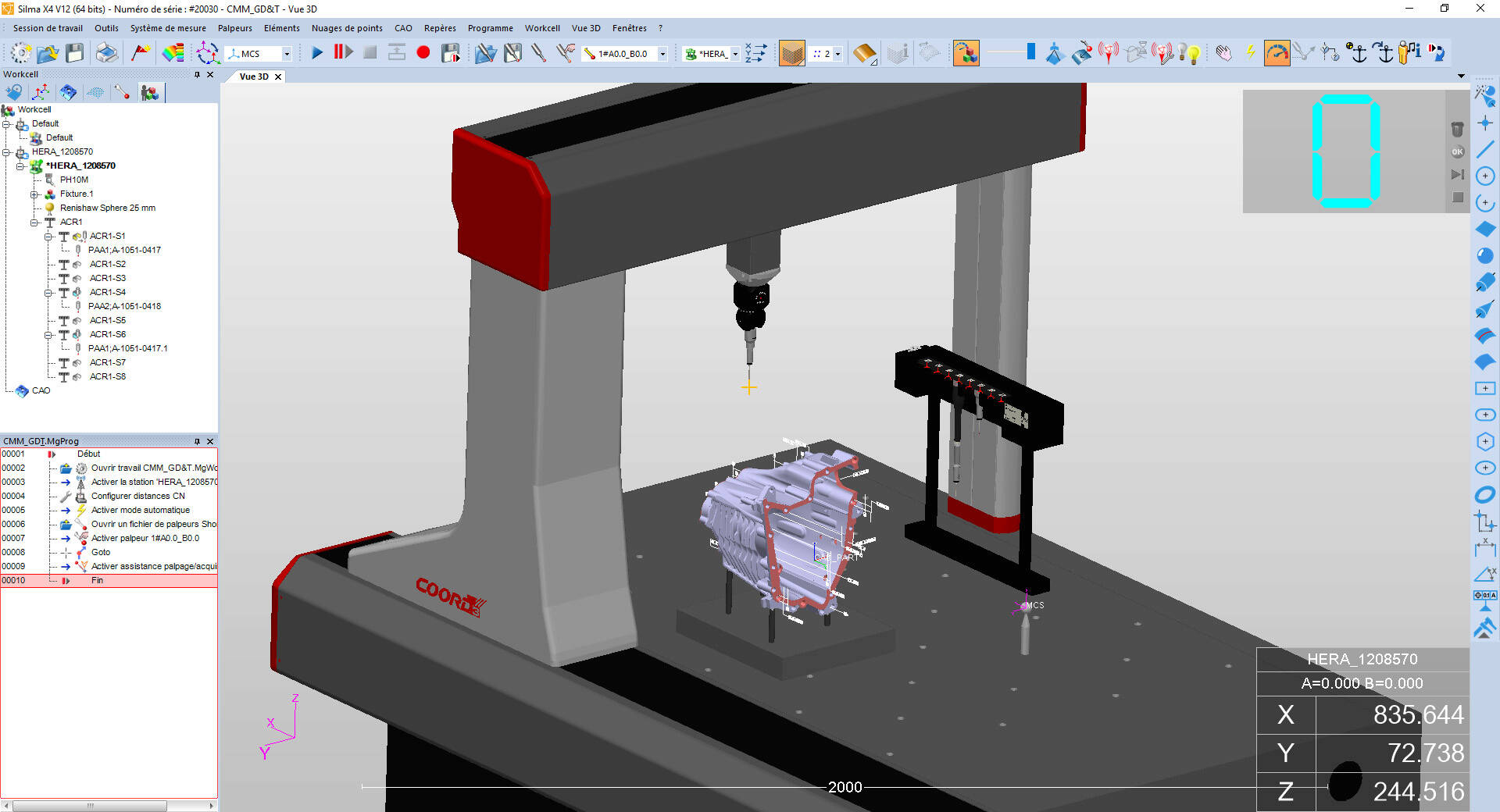Open the Palpeurs menu
The width and height of the screenshot is (1500, 812).
[x=234, y=28]
